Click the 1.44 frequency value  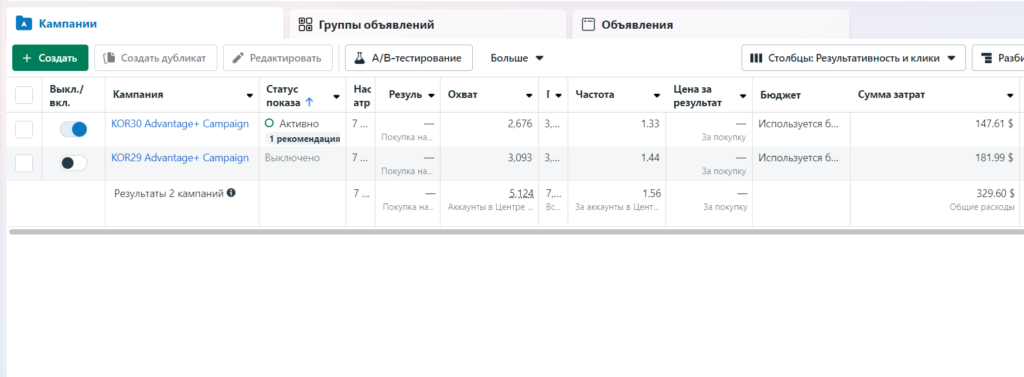[x=650, y=157]
